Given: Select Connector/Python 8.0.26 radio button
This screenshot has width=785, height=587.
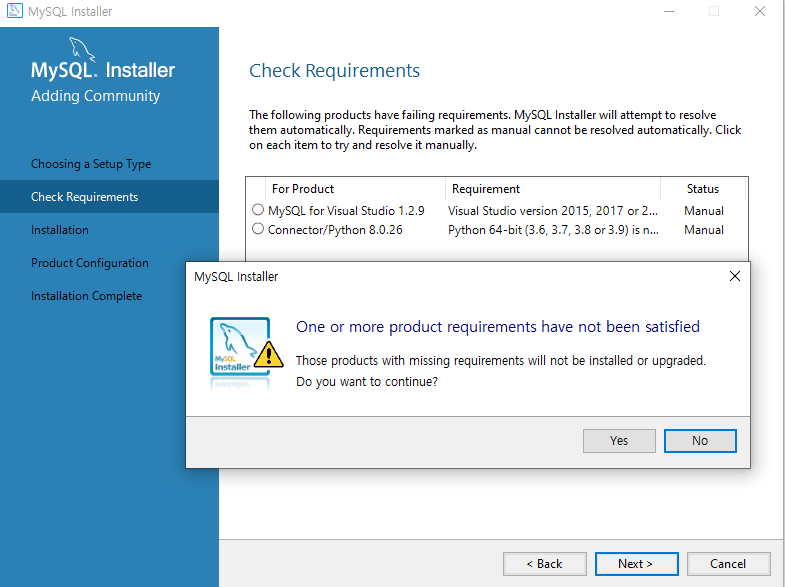Looking at the screenshot, I should click(258, 229).
